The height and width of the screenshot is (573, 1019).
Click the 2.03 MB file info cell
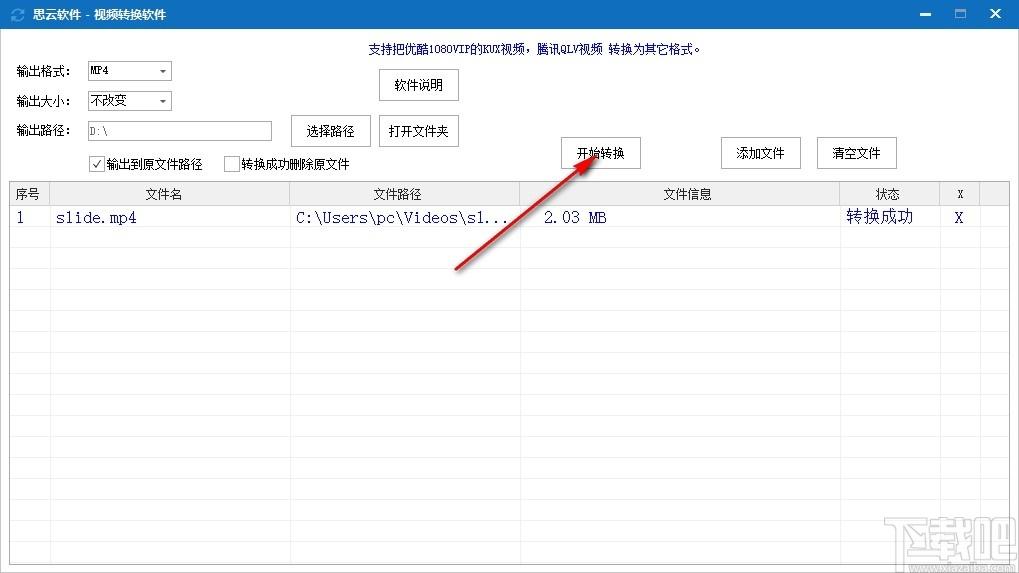680,217
